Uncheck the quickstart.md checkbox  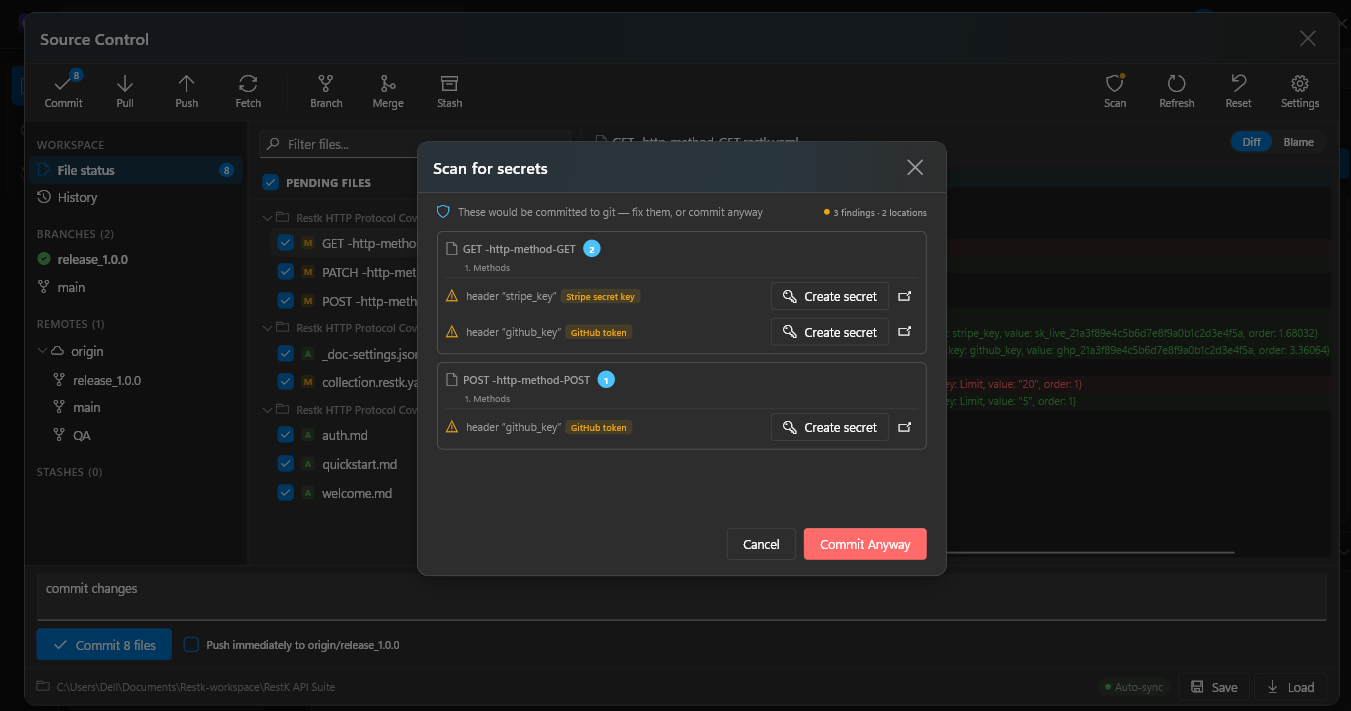click(285, 464)
